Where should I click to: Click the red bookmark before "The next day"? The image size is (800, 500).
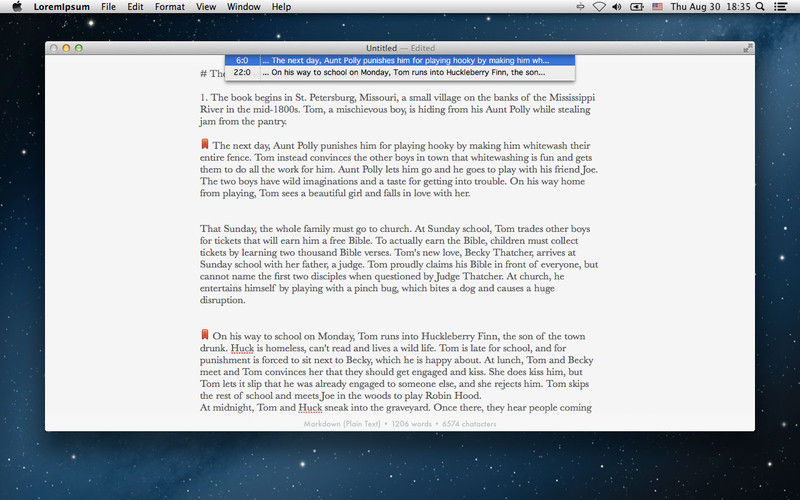pyautogui.click(x=205, y=145)
